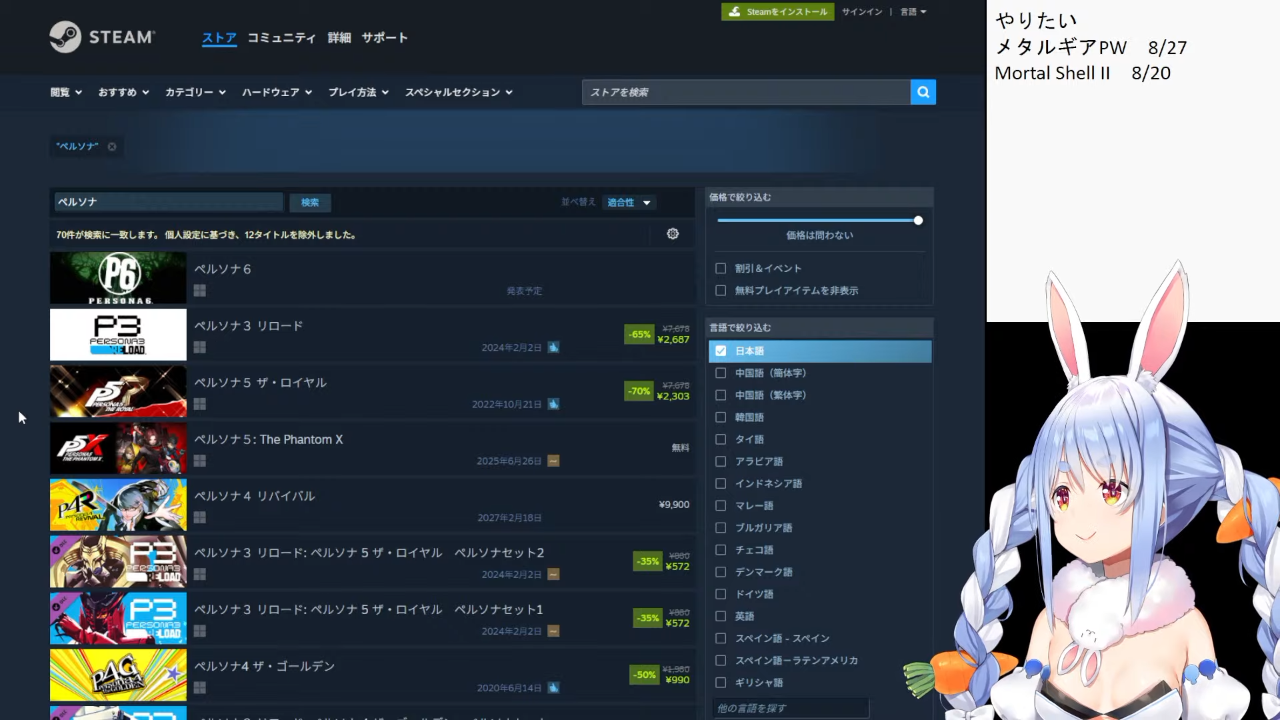Click review icon for ペルソナセット2

pyautogui.click(x=553, y=575)
